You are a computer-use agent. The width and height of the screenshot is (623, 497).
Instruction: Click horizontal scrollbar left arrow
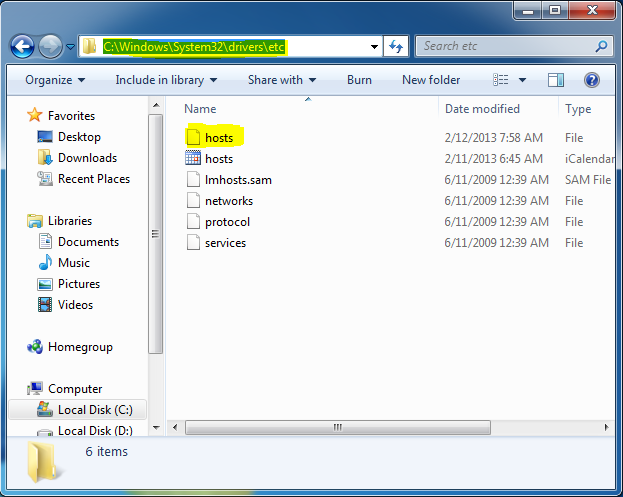tap(175, 427)
